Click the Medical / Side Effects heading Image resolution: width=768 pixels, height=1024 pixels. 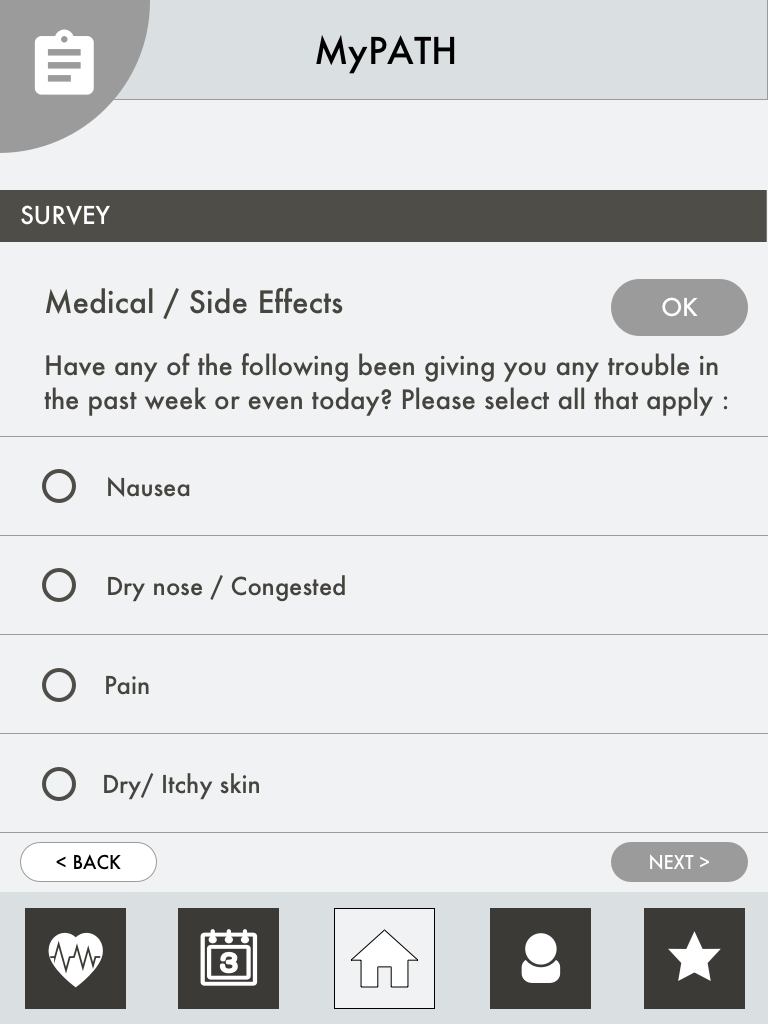[x=194, y=303]
